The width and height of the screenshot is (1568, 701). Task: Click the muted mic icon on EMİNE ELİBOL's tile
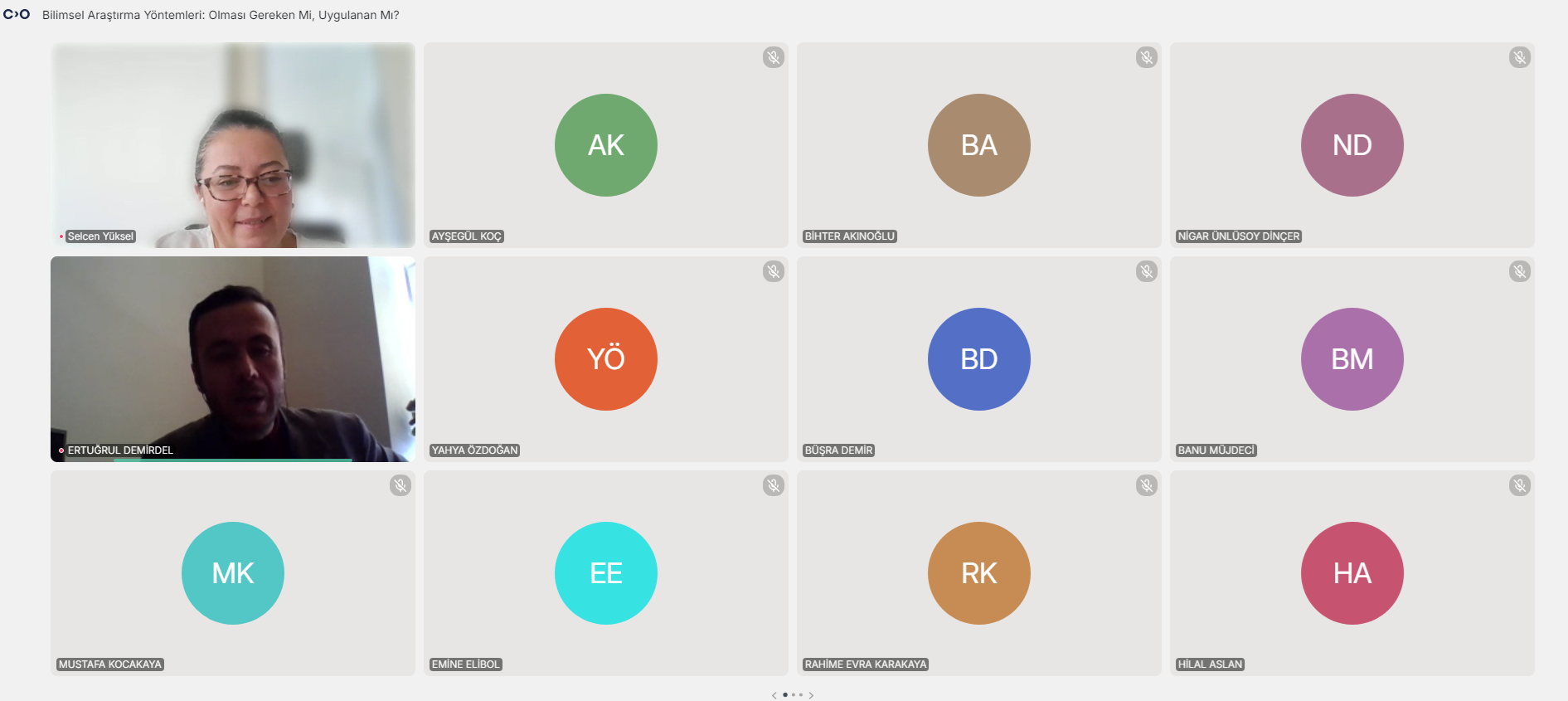click(x=773, y=485)
